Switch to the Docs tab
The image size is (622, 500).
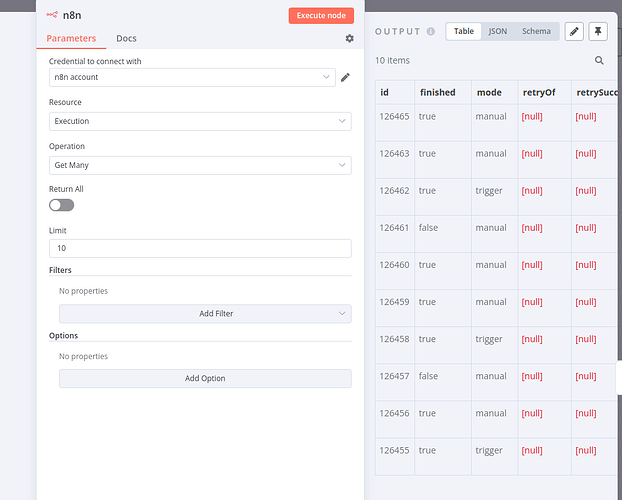pos(126,38)
